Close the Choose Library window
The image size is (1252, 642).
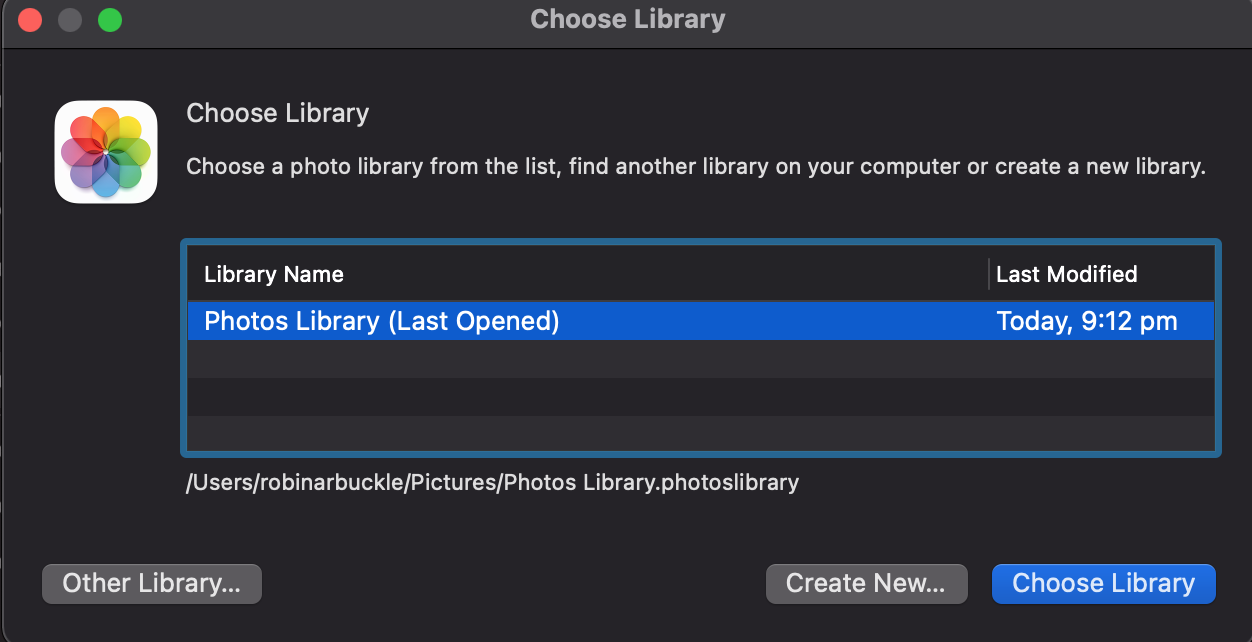tap(30, 19)
